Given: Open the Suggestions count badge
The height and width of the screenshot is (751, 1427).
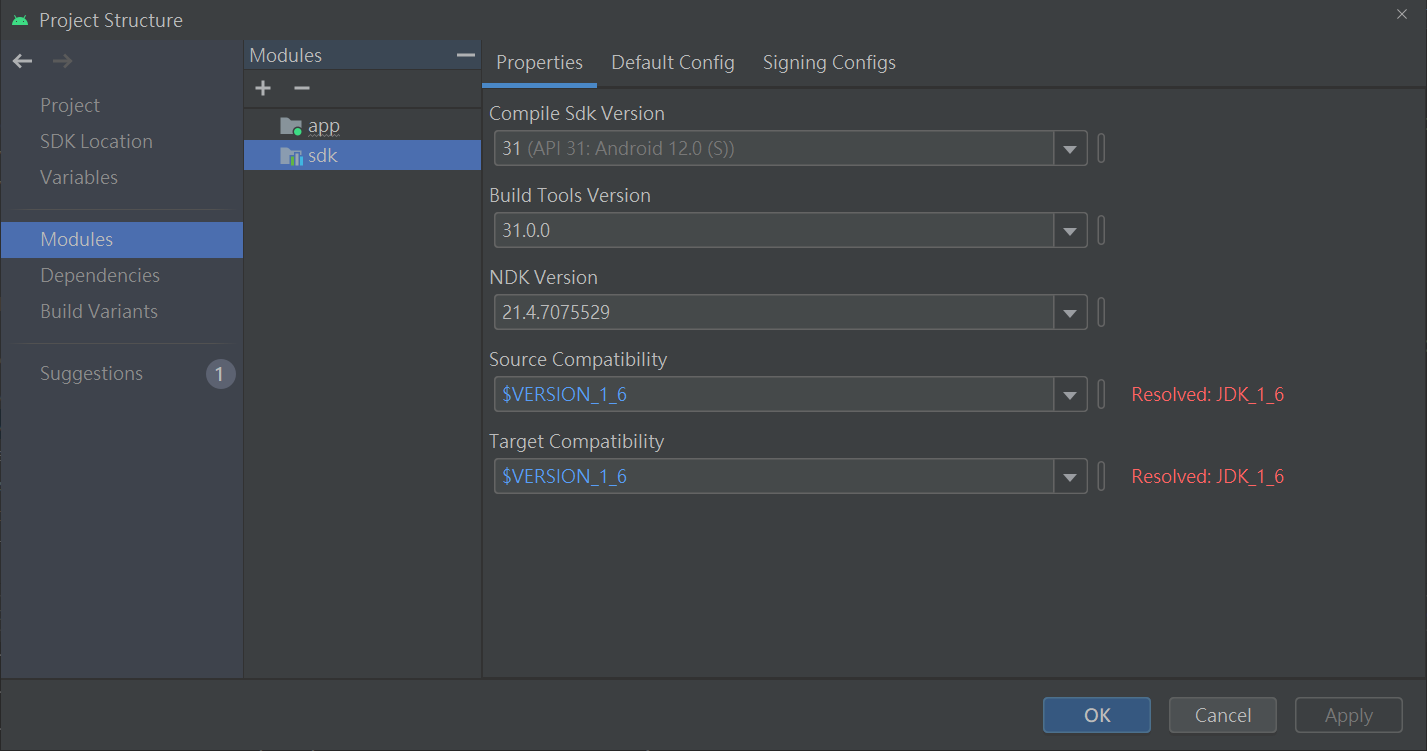Looking at the screenshot, I should tap(221, 374).
